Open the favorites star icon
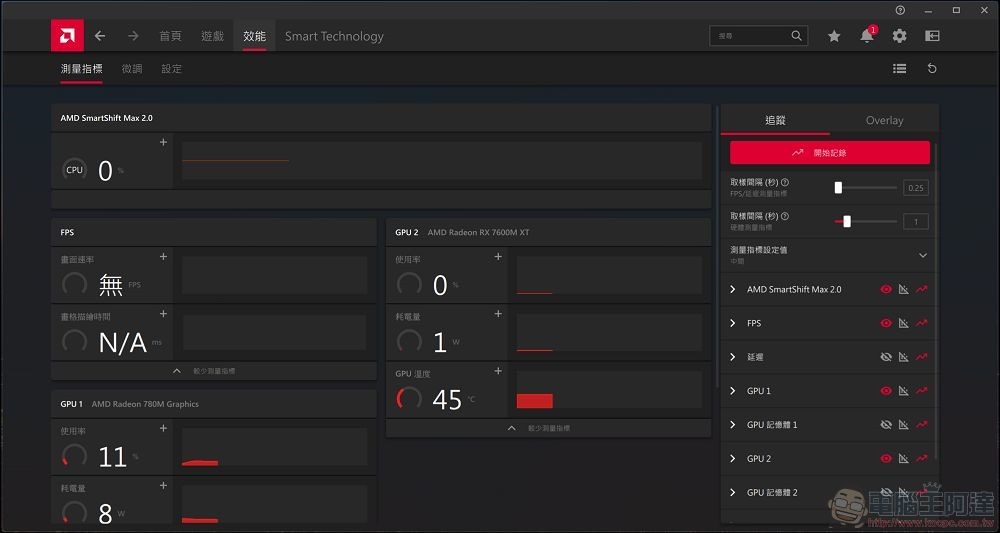Image resolution: width=1000 pixels, height=533 pixels. [x=834, y=36]
